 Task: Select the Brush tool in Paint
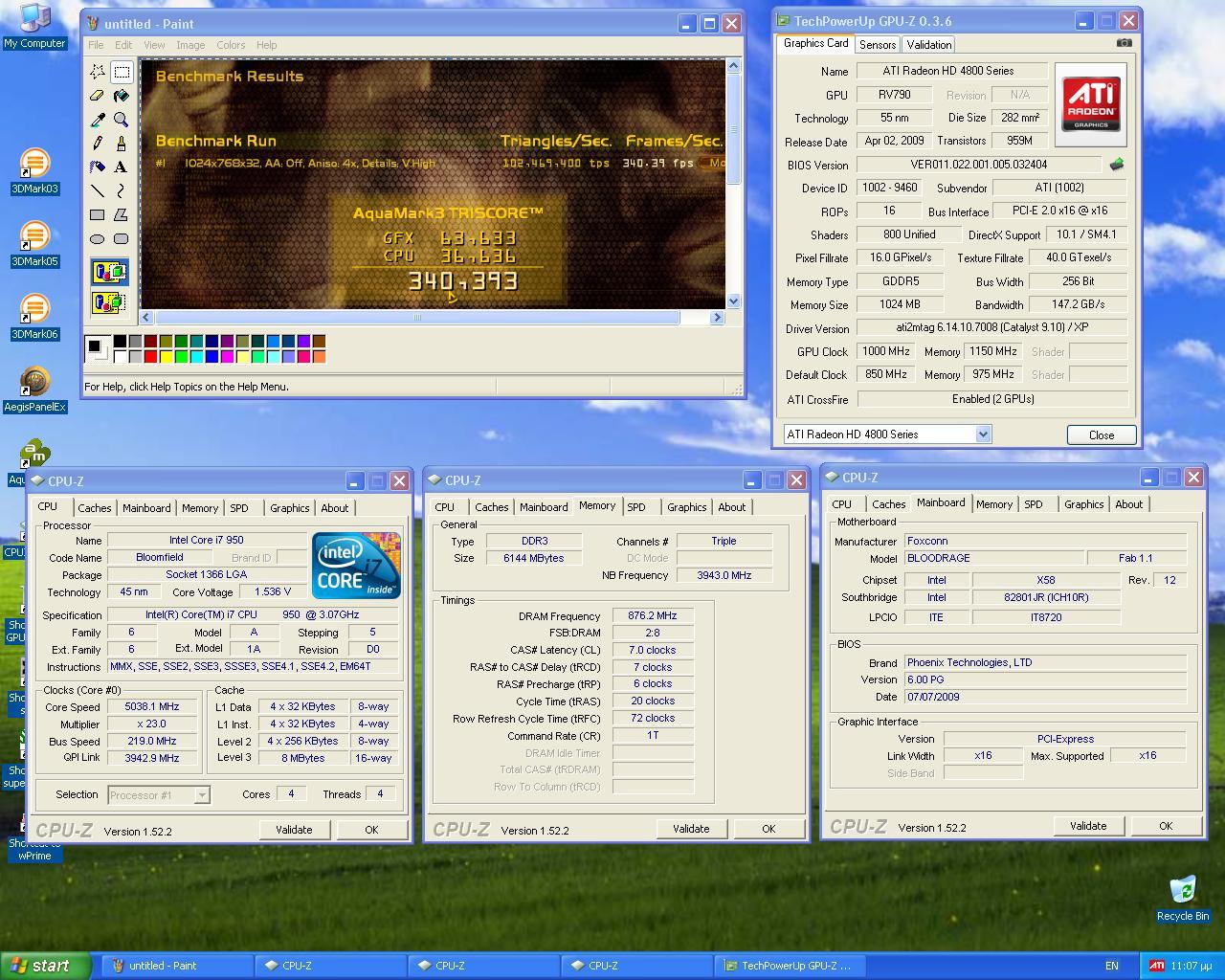click(x=122, y=144)
